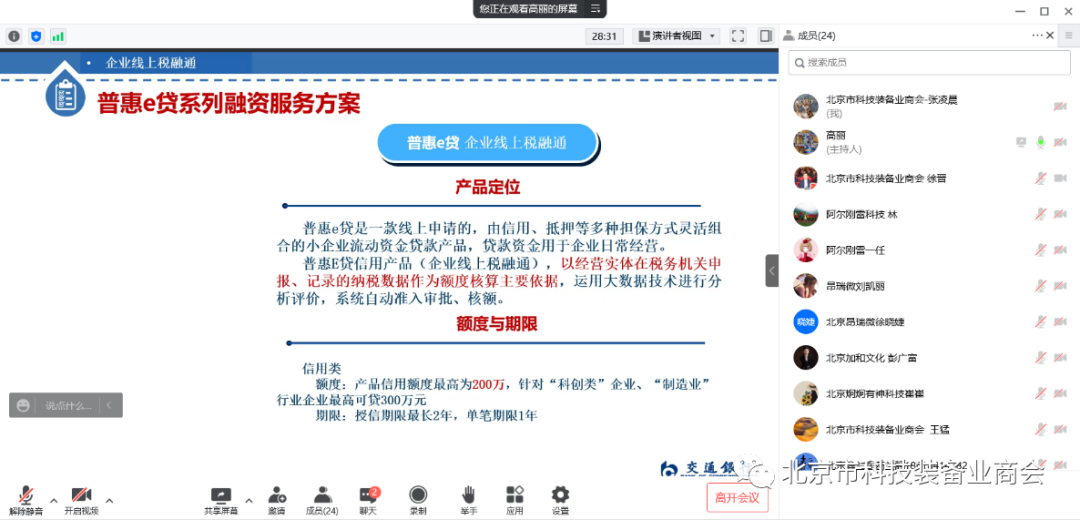The width and height of the screenshot is (1080, 520).
Task: Click the 说点什么 quick chat input
Action: 68,406
